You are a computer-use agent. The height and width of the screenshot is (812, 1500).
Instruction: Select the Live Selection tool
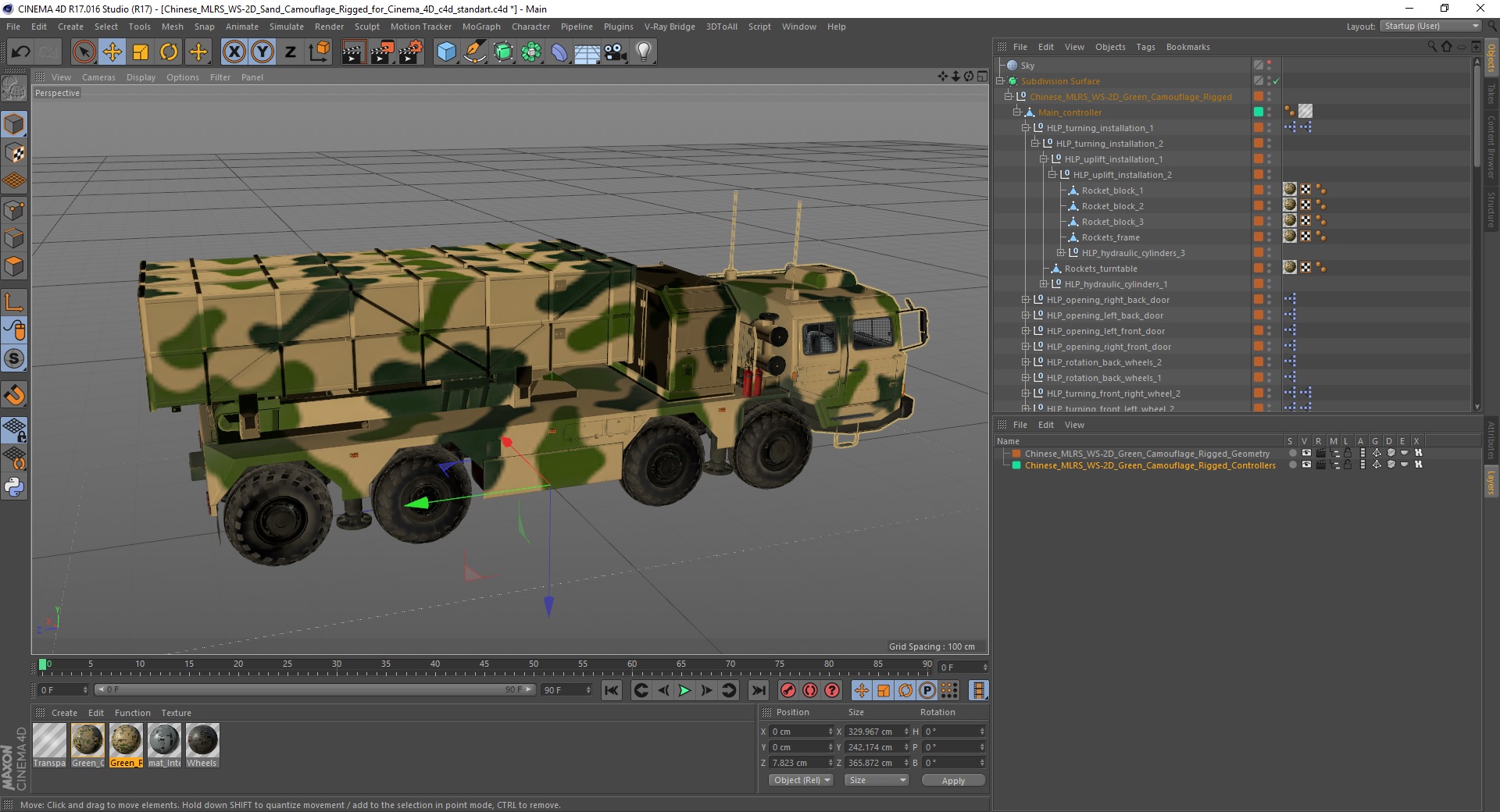(84, 52)
